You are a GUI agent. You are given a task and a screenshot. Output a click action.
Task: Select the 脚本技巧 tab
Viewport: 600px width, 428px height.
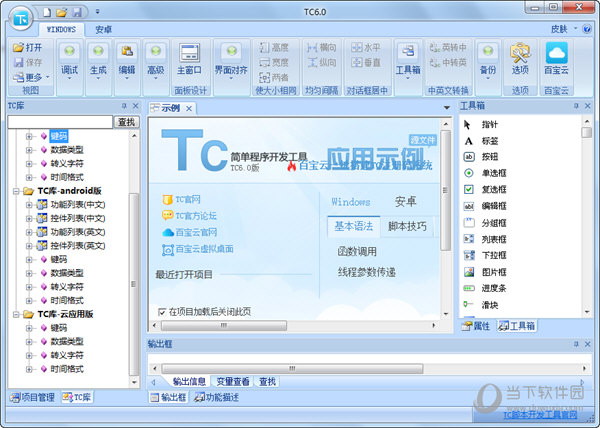(407, 227)
